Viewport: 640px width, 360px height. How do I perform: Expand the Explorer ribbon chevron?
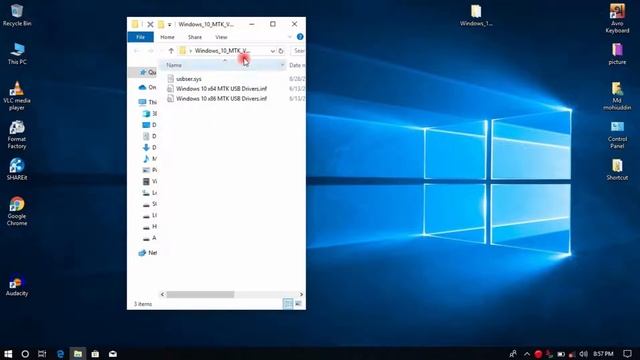pos(290,37)
